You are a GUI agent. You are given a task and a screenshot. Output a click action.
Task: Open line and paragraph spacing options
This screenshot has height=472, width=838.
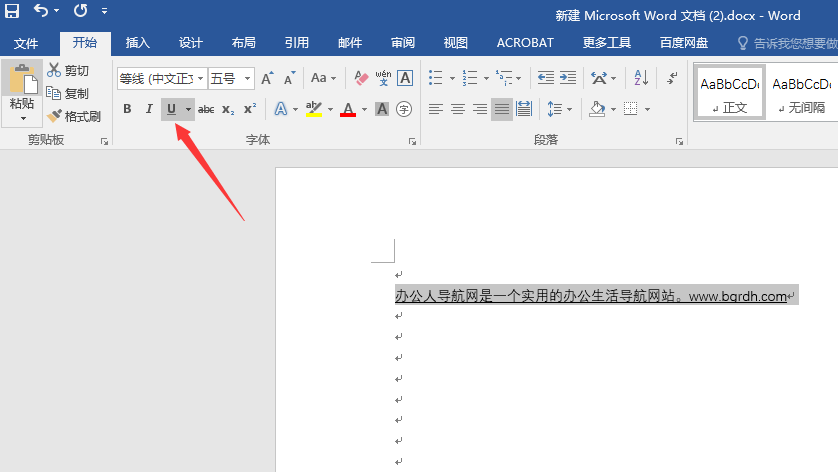coord(560,109)
